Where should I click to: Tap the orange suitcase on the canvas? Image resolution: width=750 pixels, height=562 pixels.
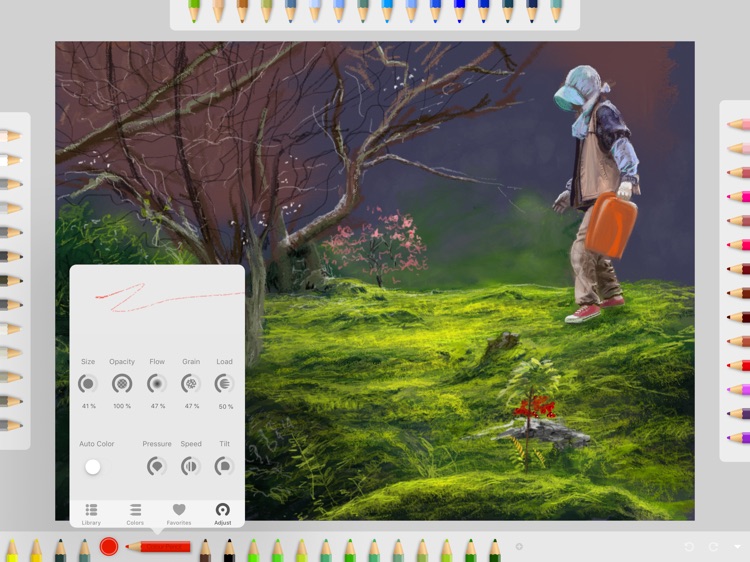coord(611,225)
